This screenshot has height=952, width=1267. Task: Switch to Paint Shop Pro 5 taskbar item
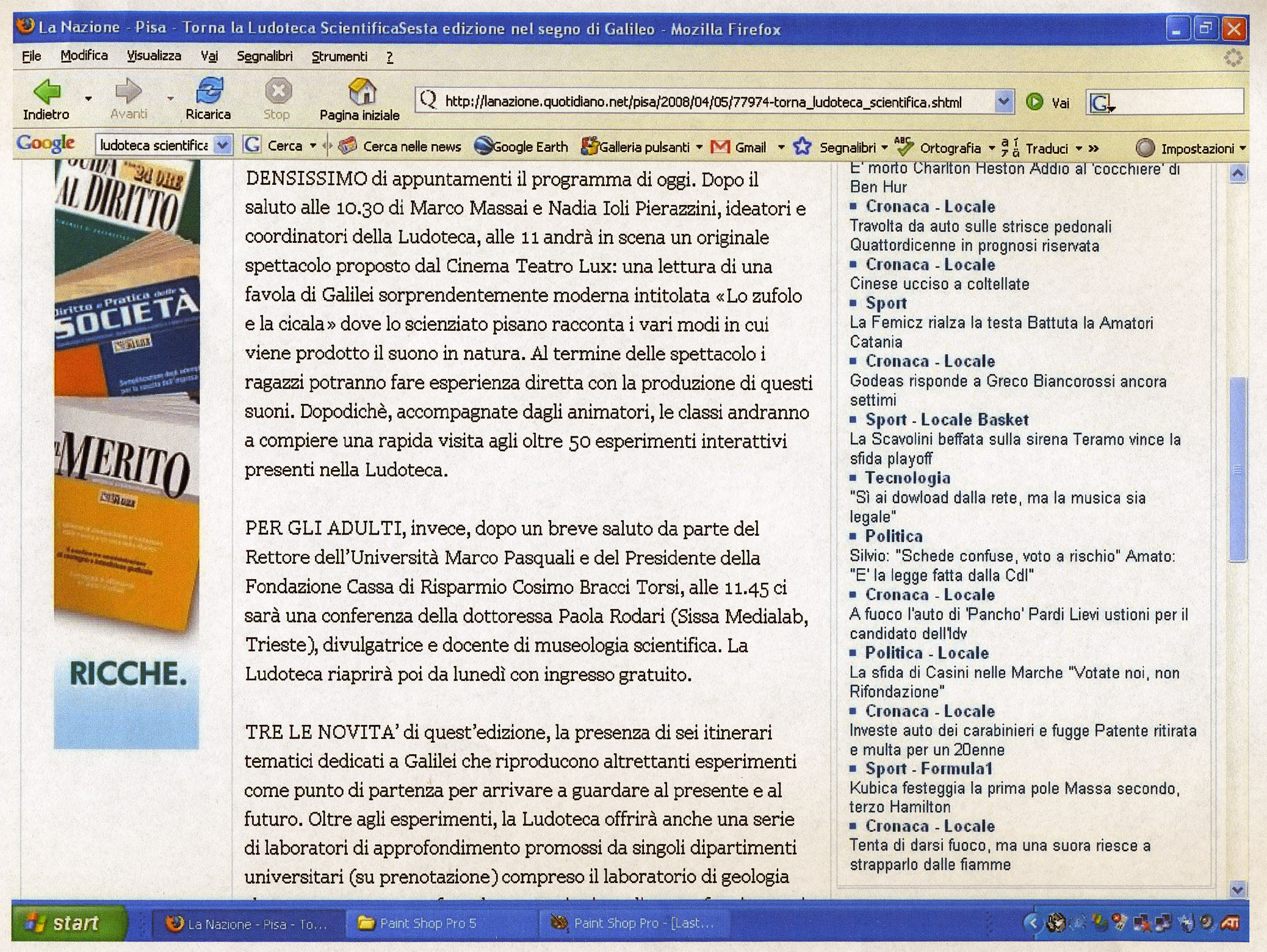pos(427,923)
